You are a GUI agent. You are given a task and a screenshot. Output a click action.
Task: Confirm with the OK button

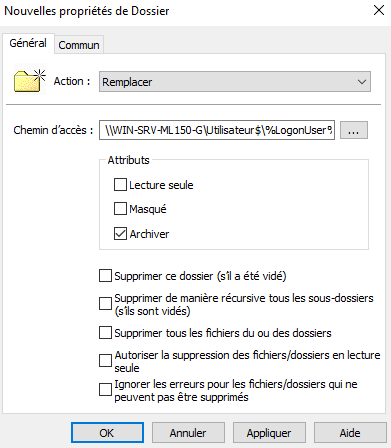[x=107, y=433]
